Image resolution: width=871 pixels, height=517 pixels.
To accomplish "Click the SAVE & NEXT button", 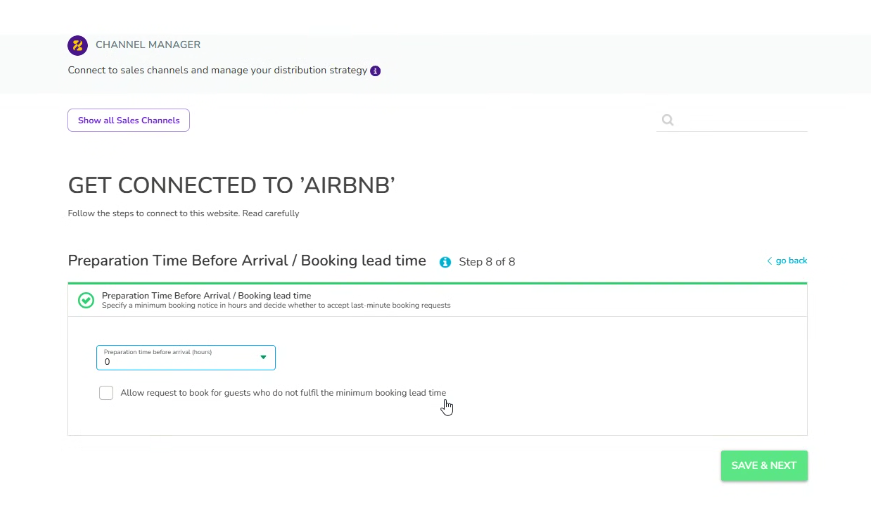I will coord(763,465).
